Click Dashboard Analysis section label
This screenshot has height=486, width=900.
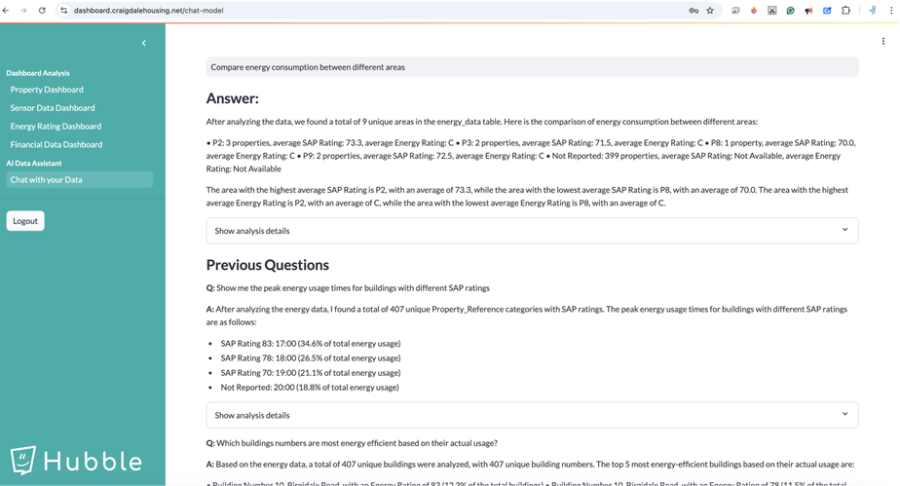click(38, 73)
